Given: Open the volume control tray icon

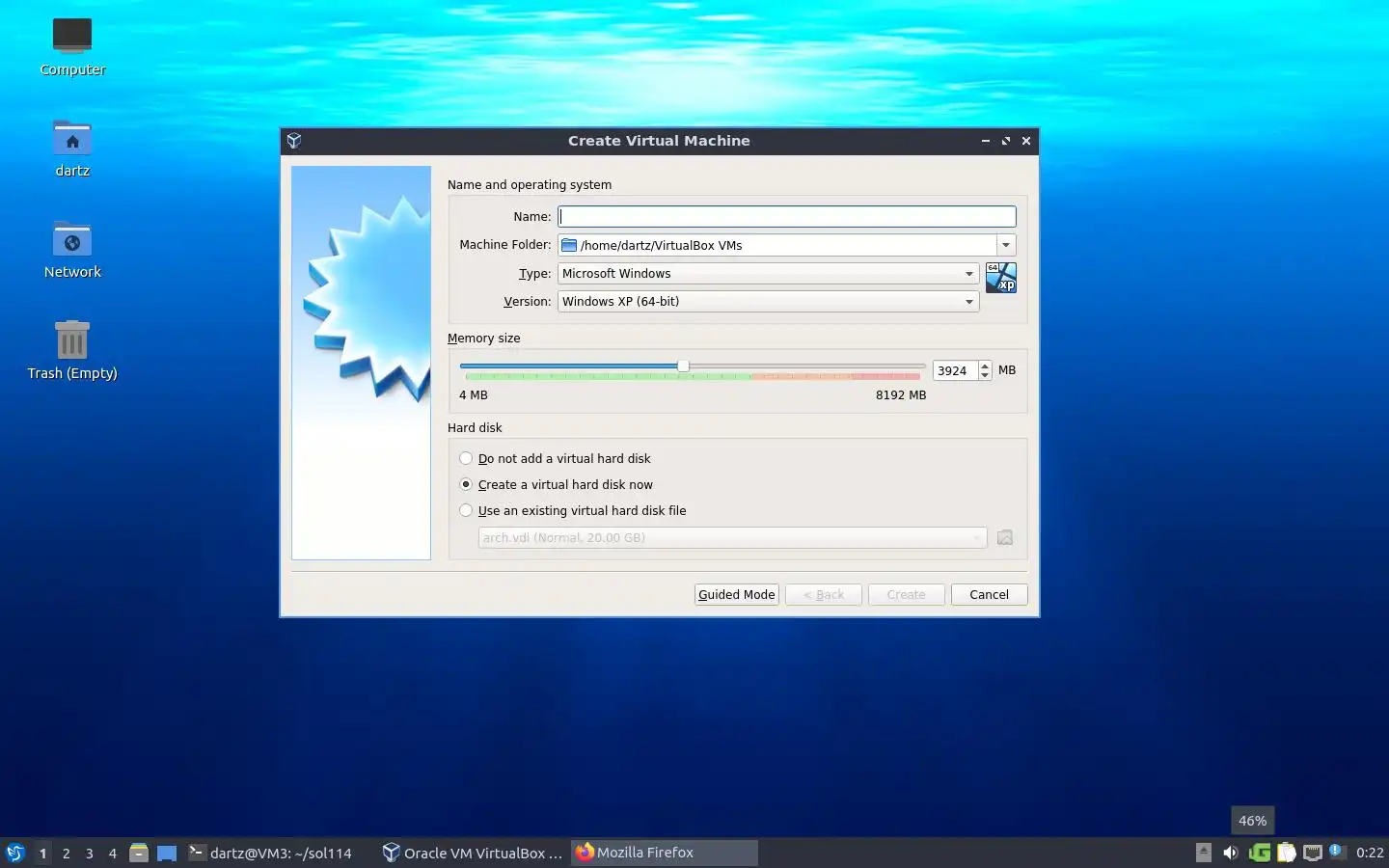Looking at the screenshot, I should 1230,853.
